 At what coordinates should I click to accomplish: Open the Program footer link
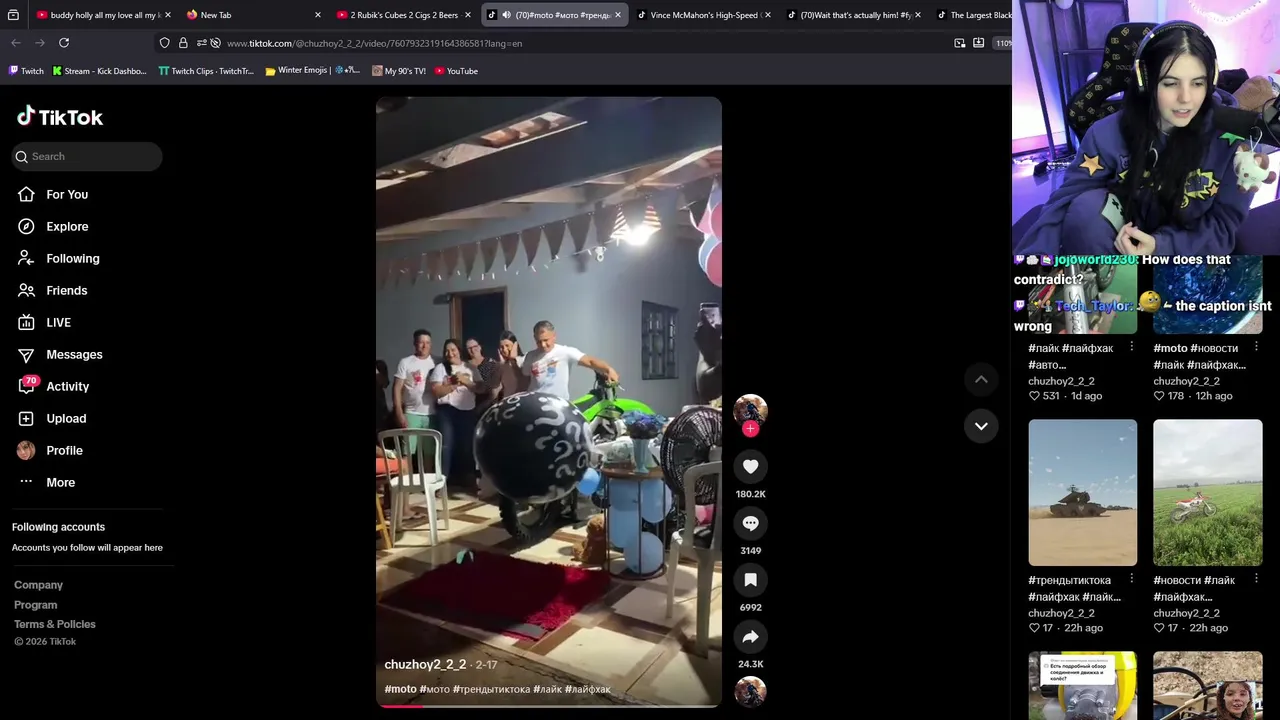coord(35,605)
